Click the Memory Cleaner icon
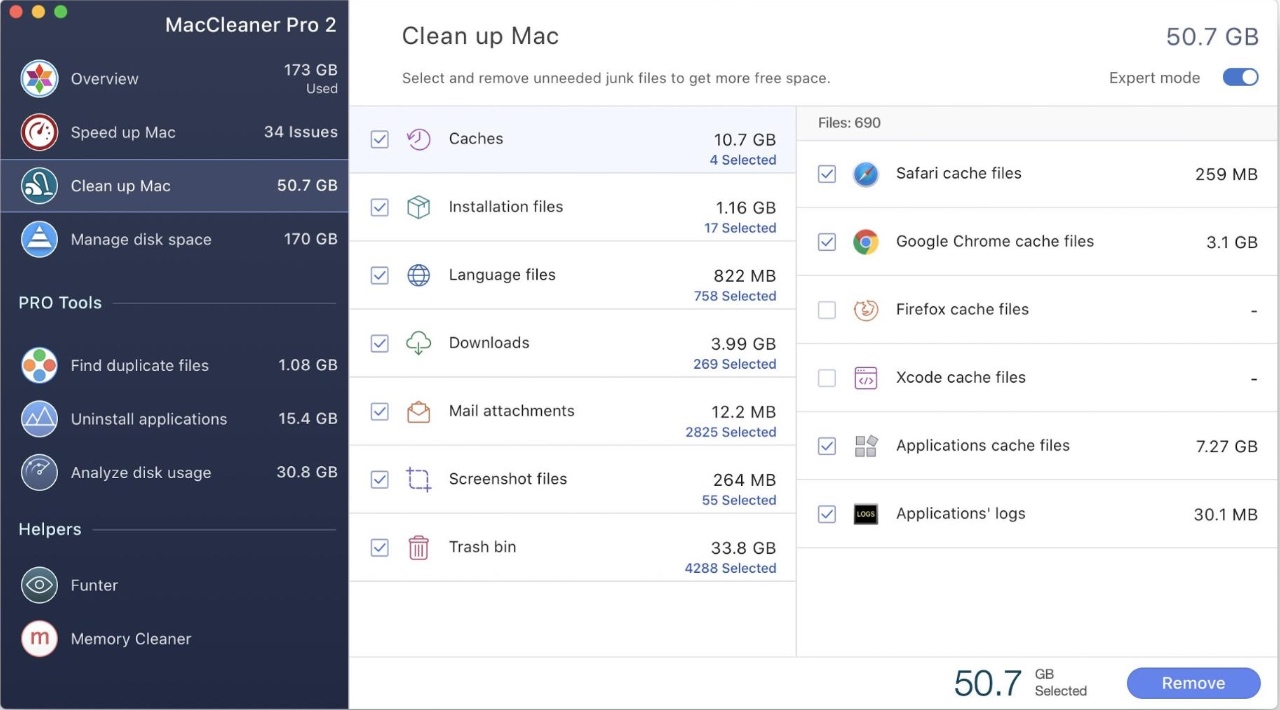Image resolution: width=1280 pixels, height=710 pixels. click(39, 639)
